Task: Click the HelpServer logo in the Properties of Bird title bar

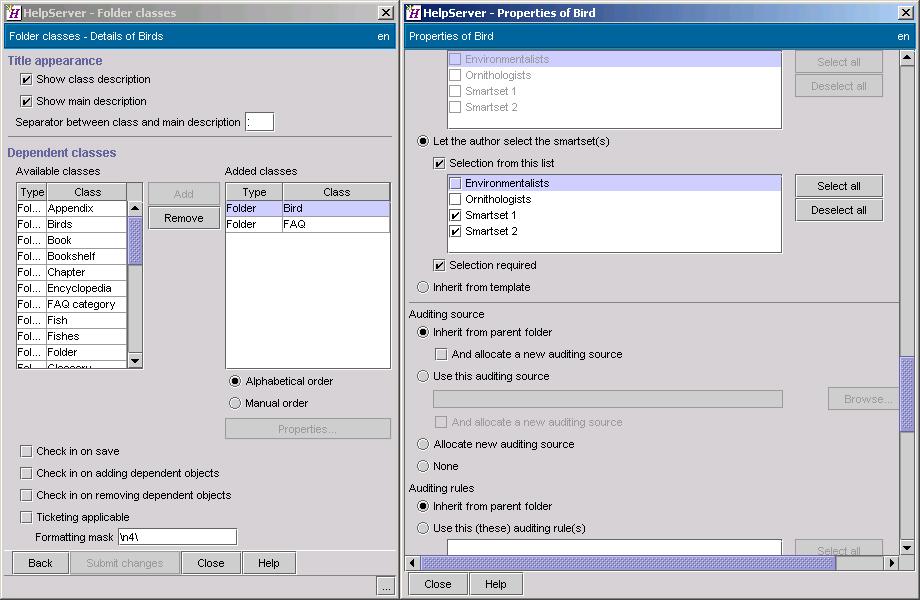Action: click(x=416, y=13)
